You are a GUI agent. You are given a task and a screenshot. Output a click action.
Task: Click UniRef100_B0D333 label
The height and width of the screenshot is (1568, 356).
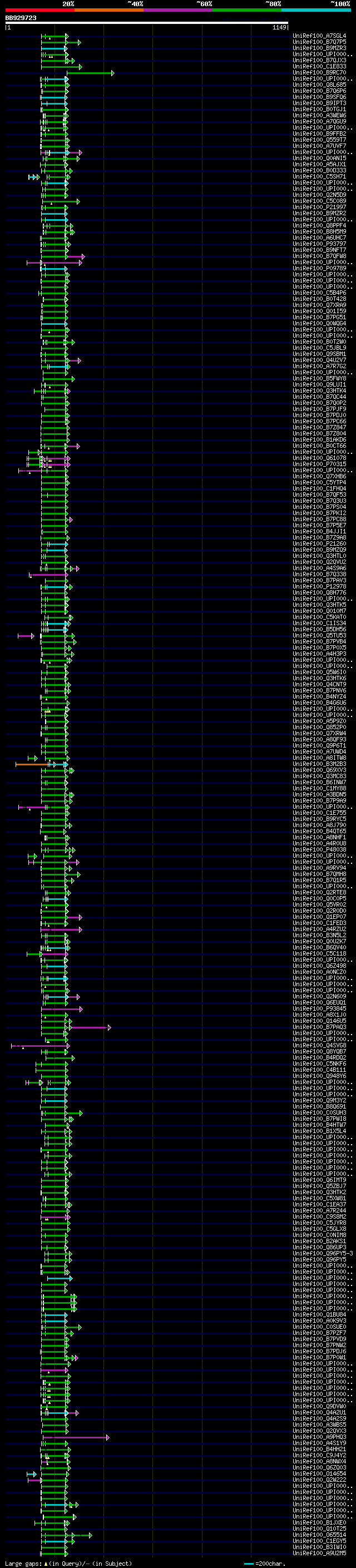click(319, 170)
